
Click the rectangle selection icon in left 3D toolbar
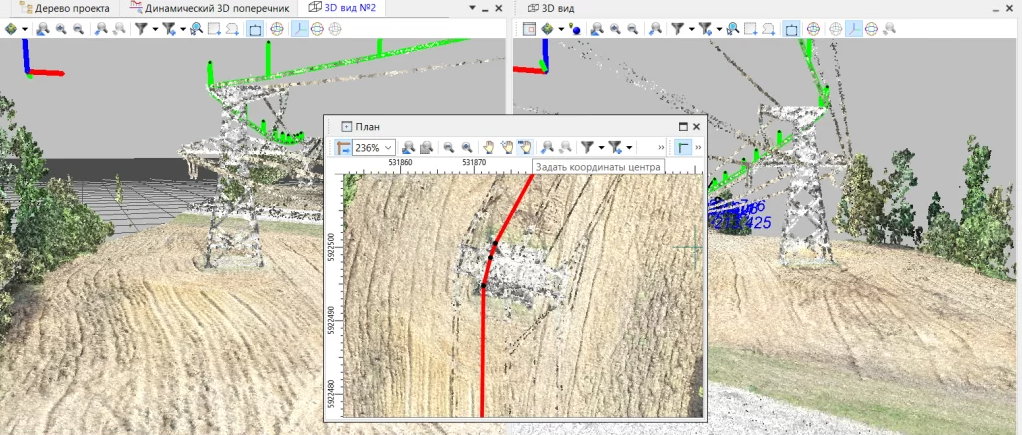pos(214,29)
